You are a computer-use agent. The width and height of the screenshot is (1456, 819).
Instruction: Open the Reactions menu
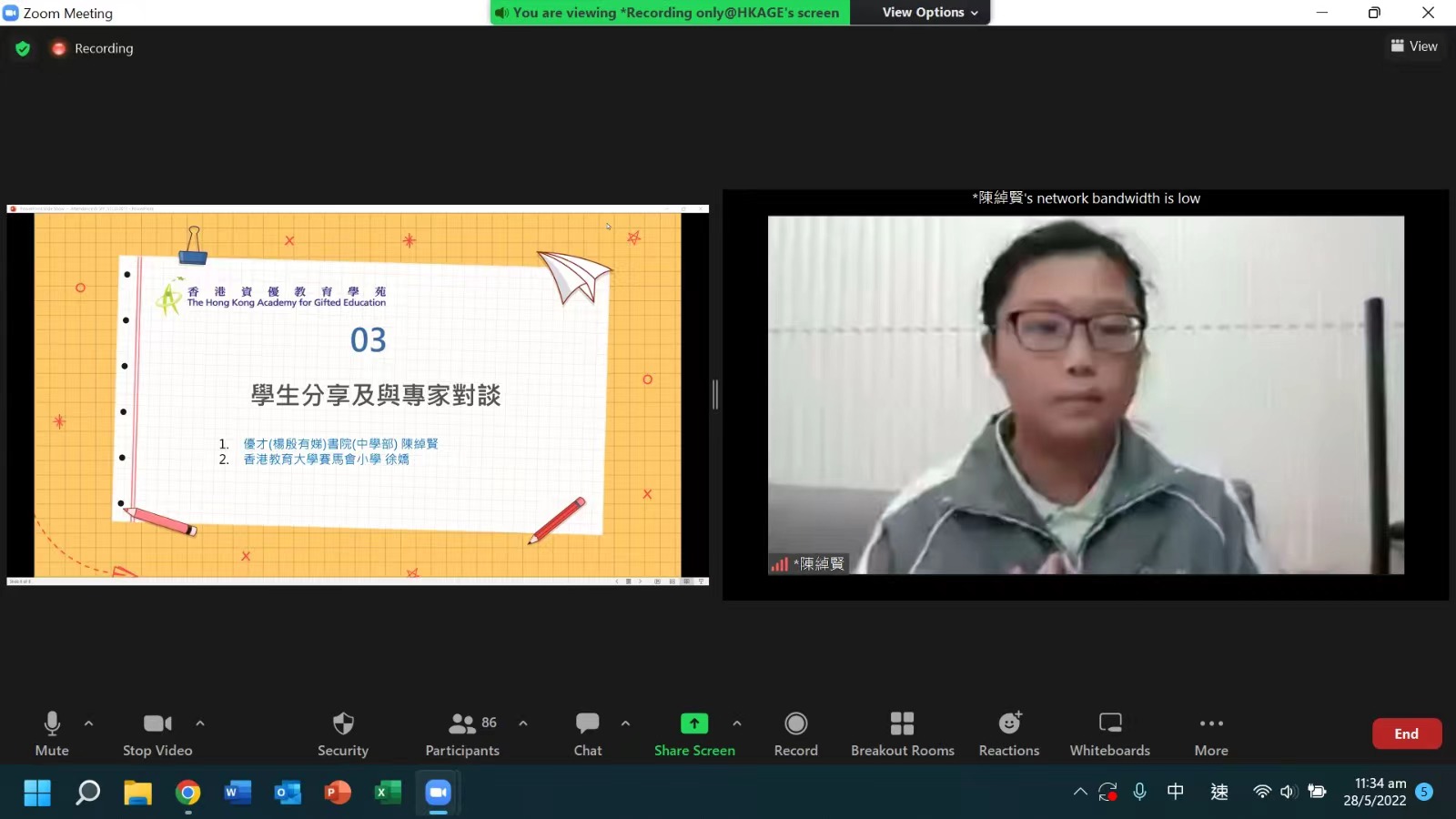click(x=1008, y=733)
